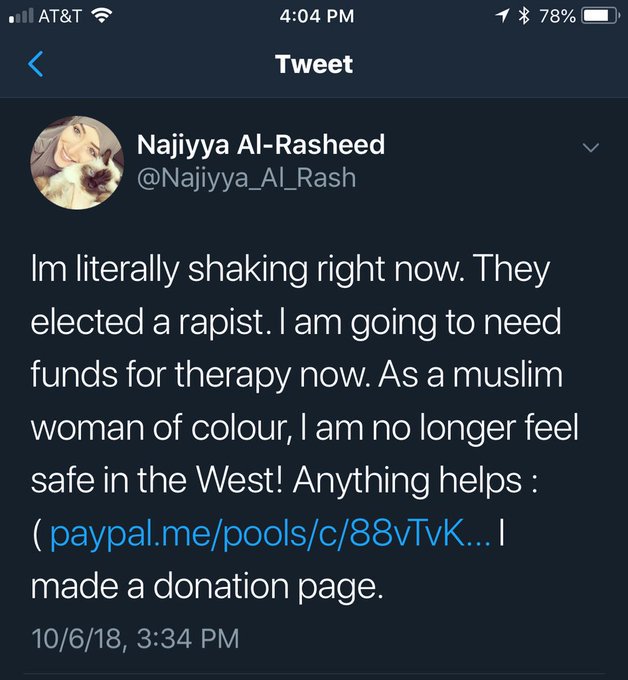Tap the 10/6/18, 3:34 PM timestamp
This screenshot has height=680, width=628.
[135, 637]
